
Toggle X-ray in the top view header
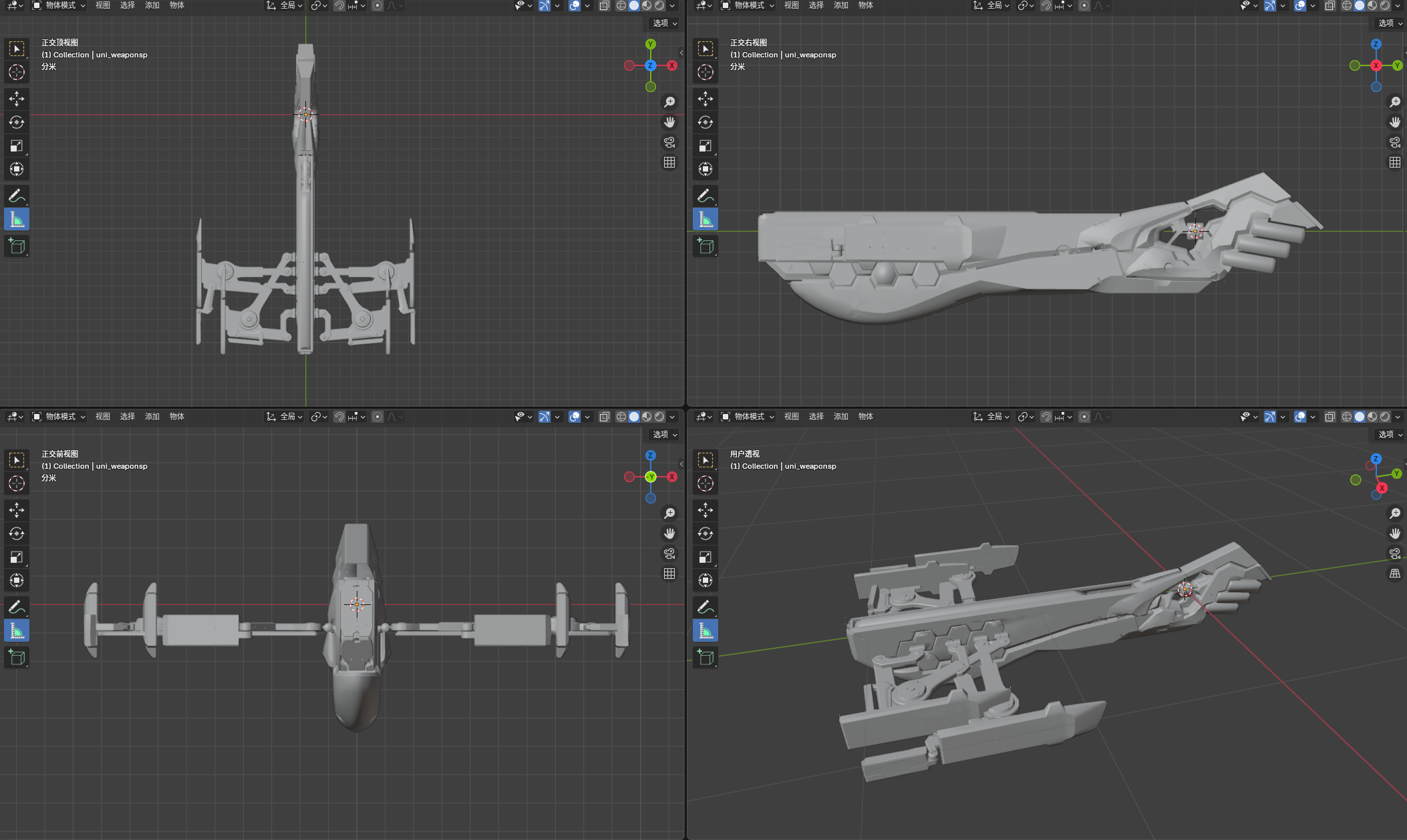click(604, 5)
